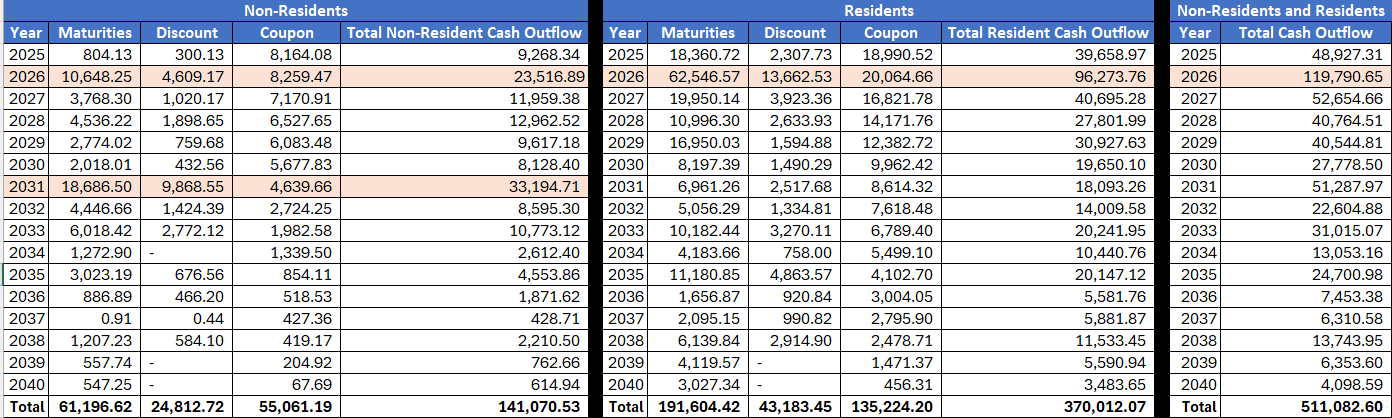Select non-resident 2039 maturities cell 557.74
Image resolution: width=1392 pixels, height=418 pixels.
pos(95,362)
